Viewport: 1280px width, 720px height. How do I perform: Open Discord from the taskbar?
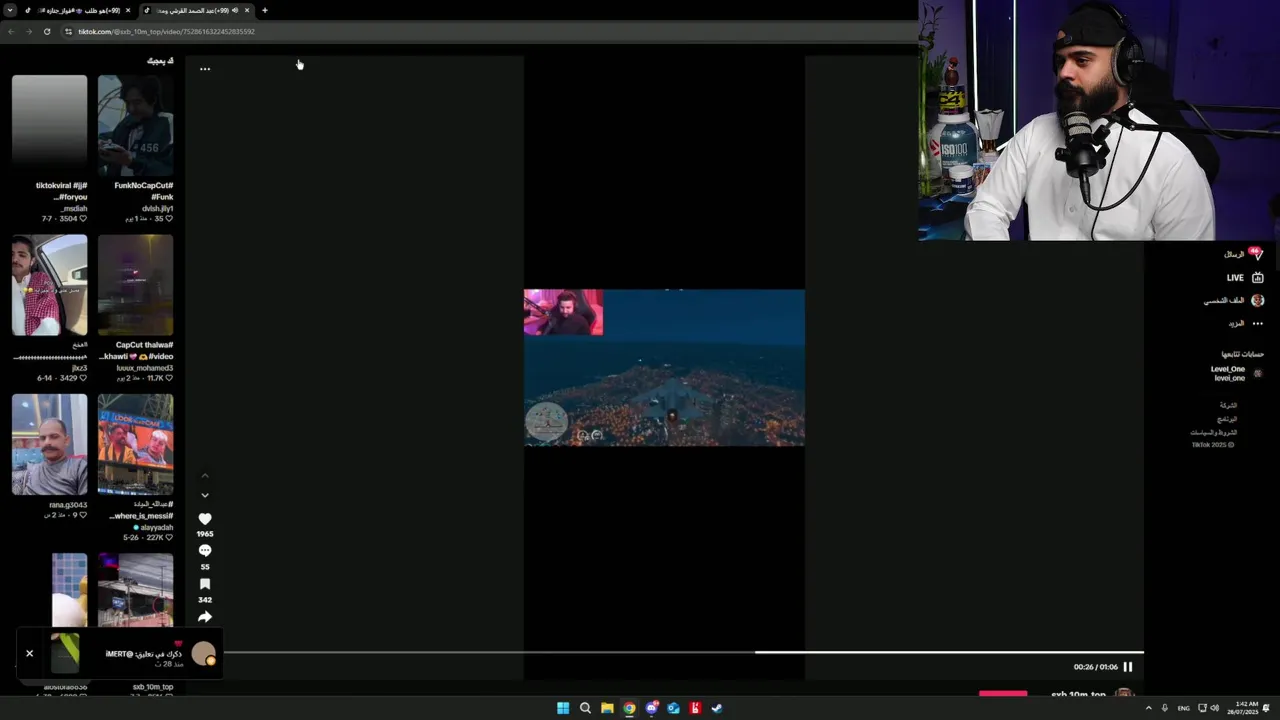[x=651, y=708]
